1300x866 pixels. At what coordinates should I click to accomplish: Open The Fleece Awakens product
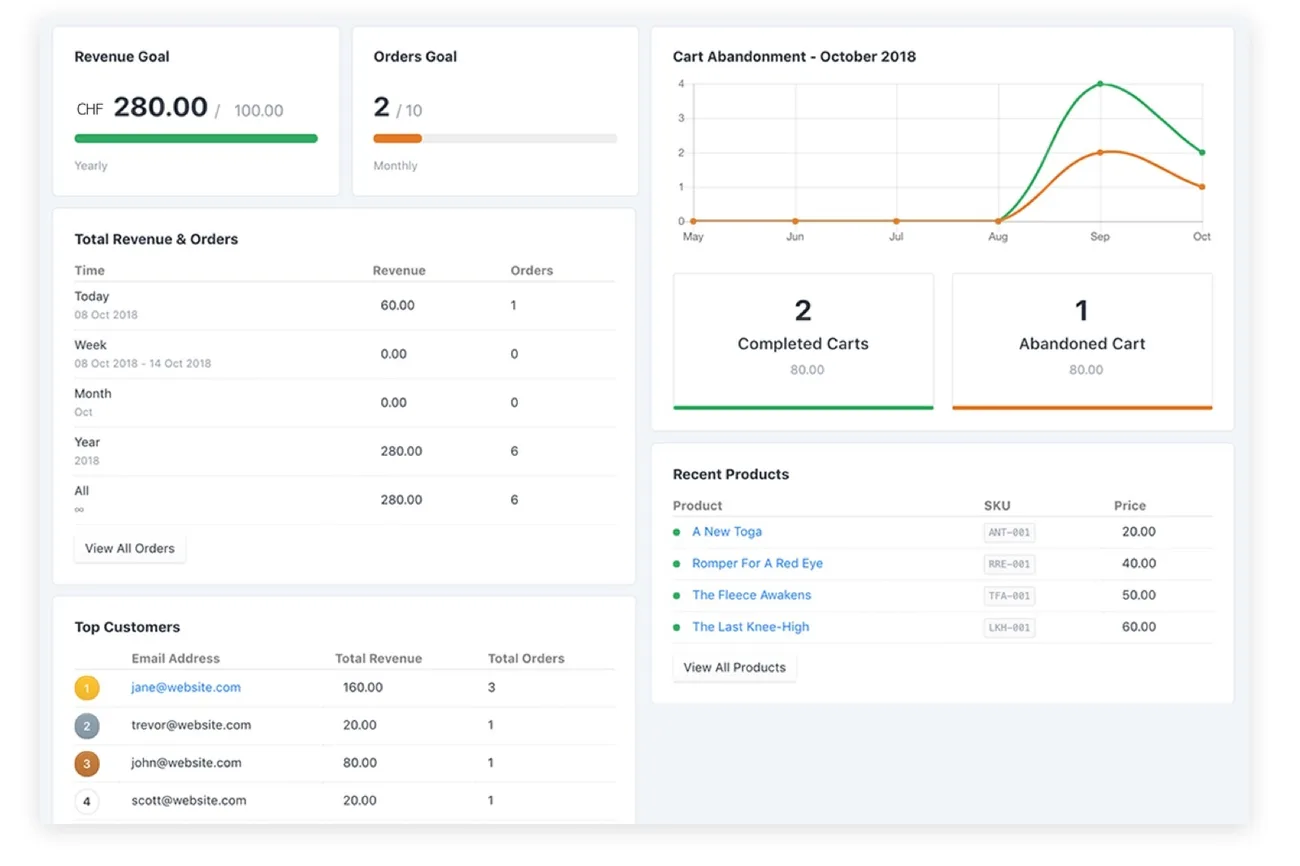[x=752, y=595]
